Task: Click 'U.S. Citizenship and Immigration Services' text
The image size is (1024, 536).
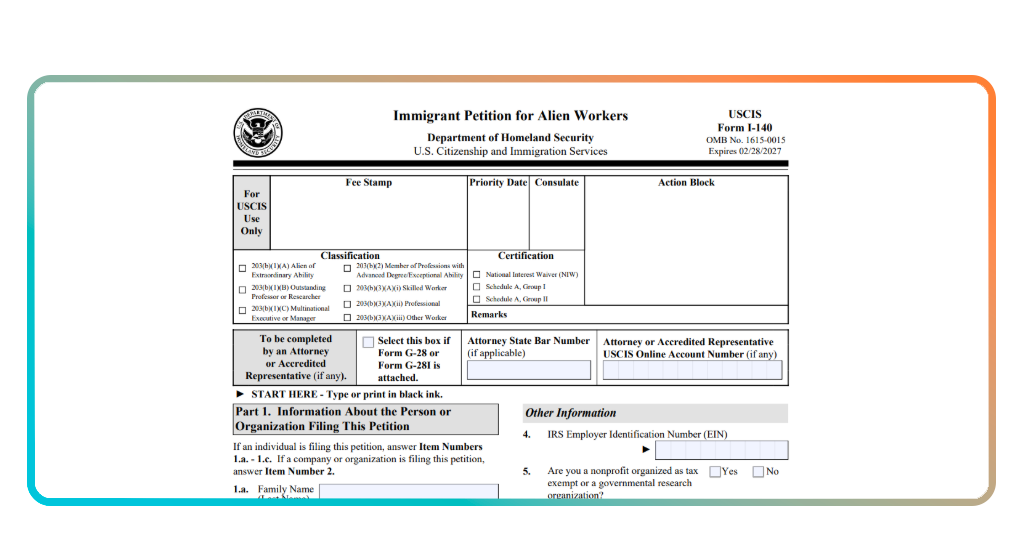Action: pyautogui.click(x=511, y=151)
